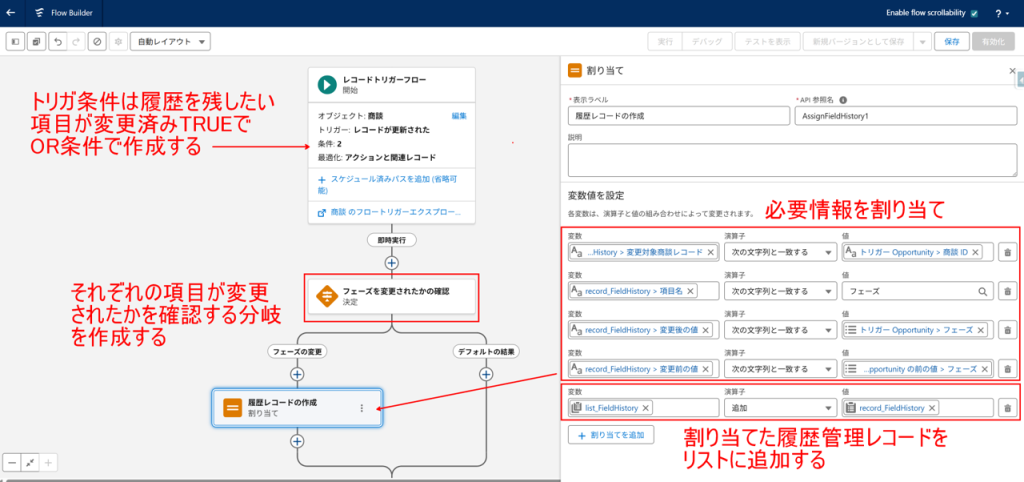Add element below 即時実行 with plus
The image size is (1024, 482).
pyautogui.click(x=391, y=263)
